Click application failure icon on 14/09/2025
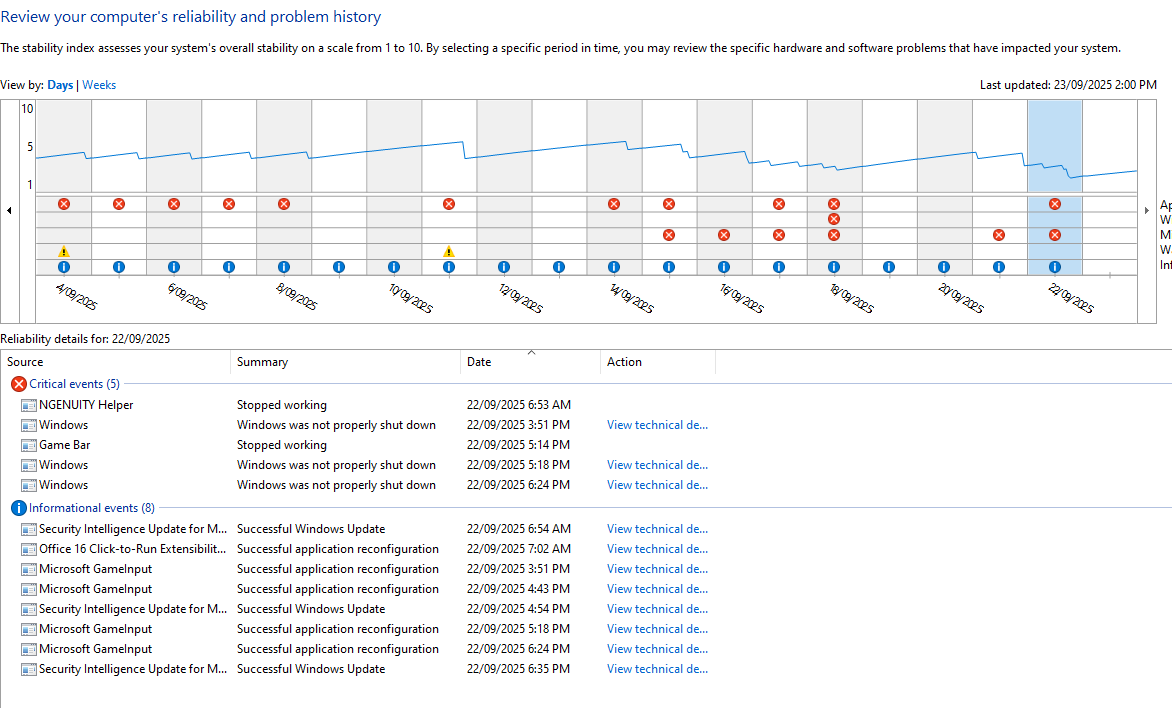The width and height of the screenshot is (1172, 708). (x=614, y=204)
